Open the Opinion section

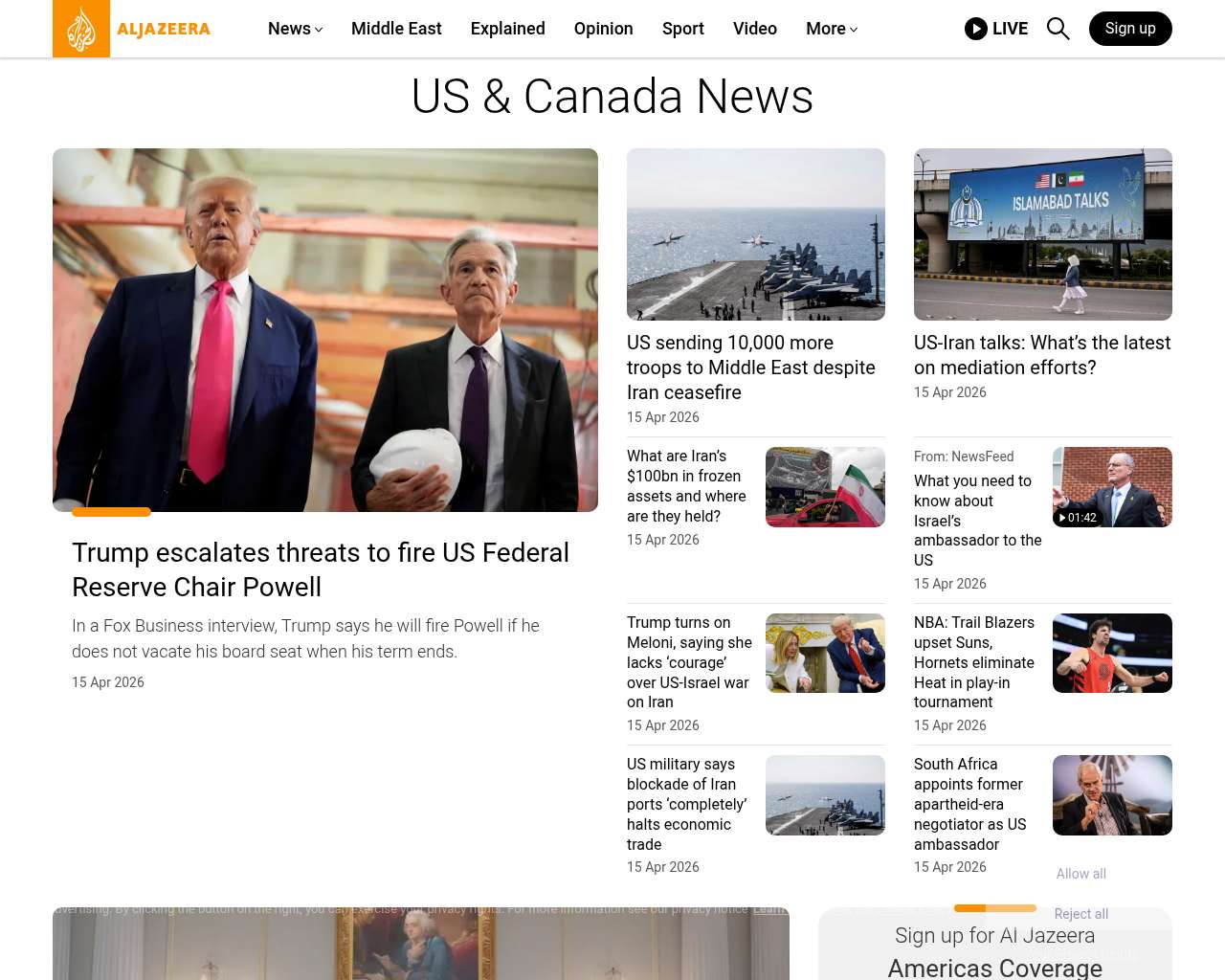[603, 29]
